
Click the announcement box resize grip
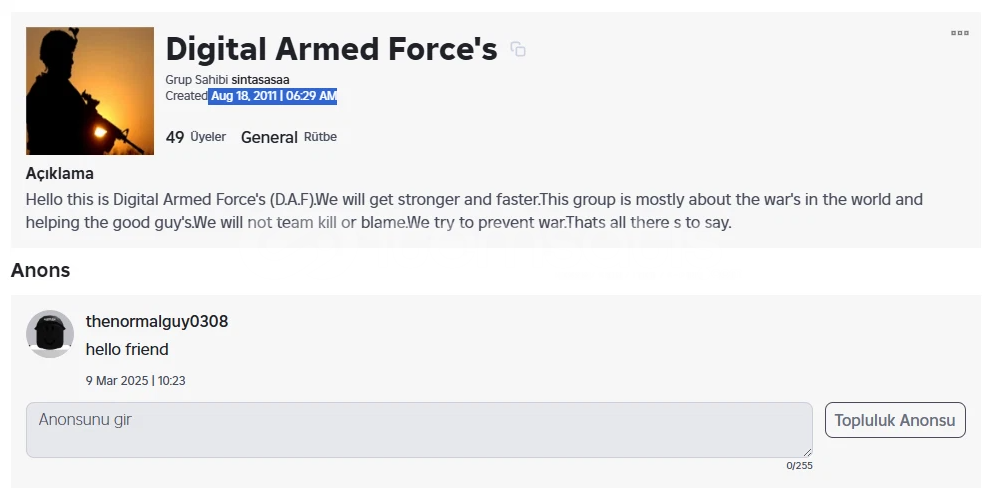[807, 452]
